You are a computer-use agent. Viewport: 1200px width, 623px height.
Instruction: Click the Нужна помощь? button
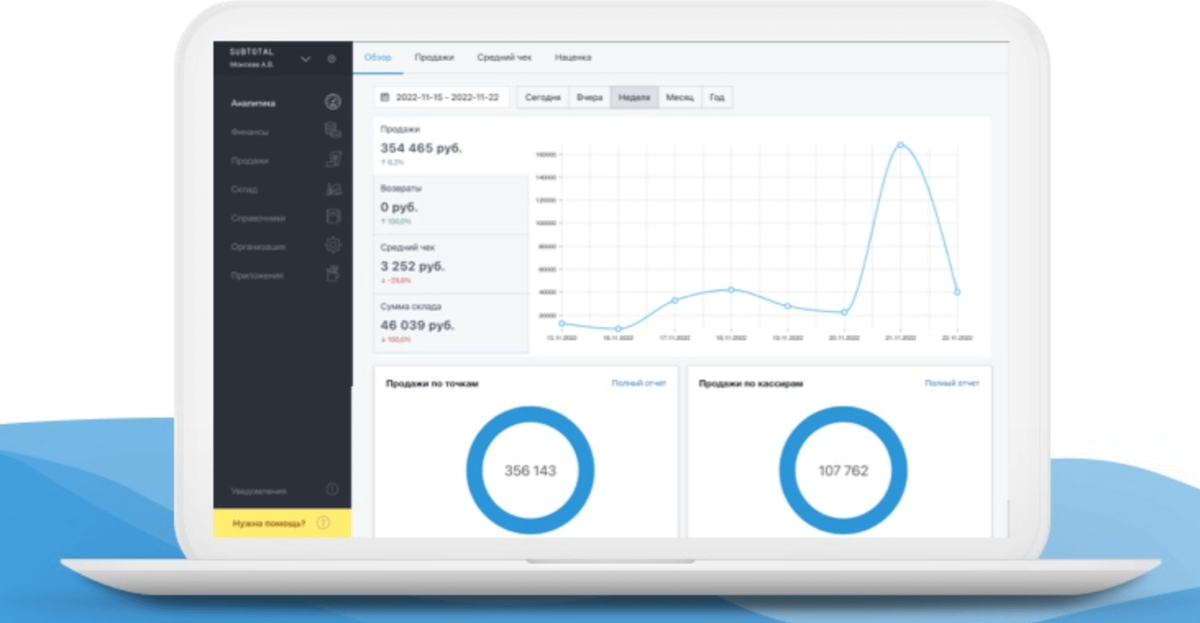pos(282,523)
